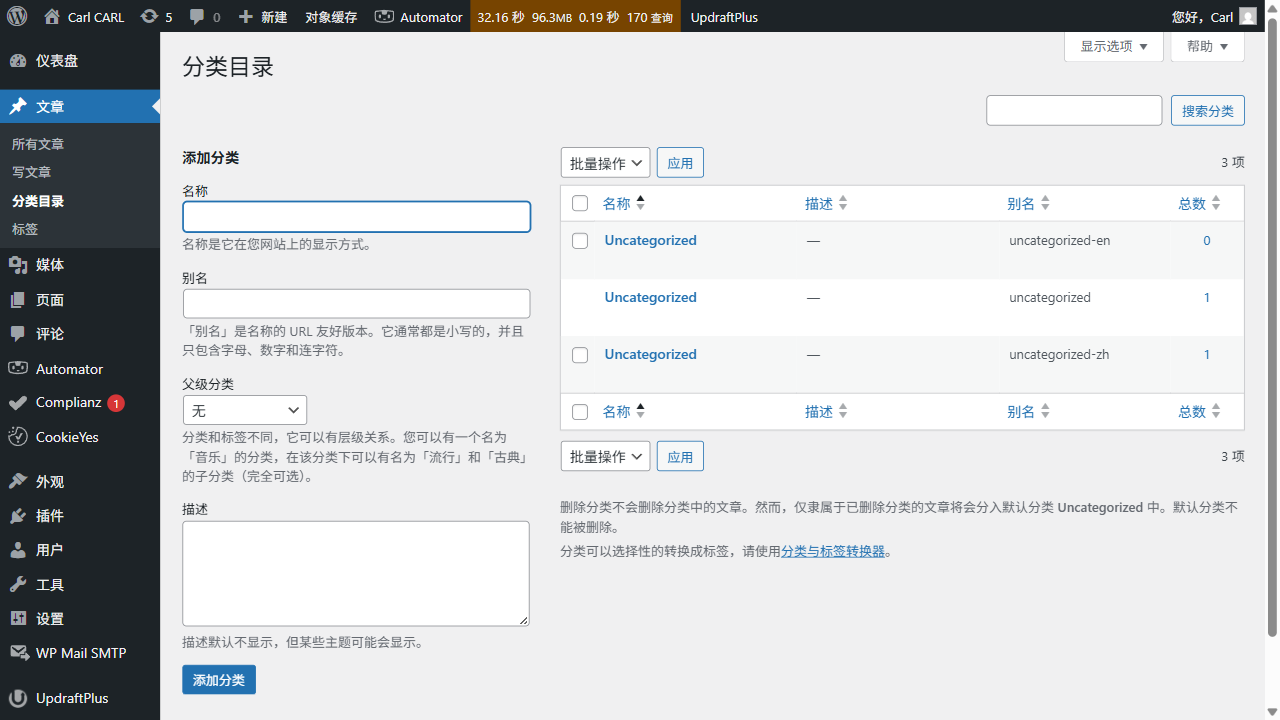Viewport: 1280px width, 720px height.
Task: Open the 分类与标签转换器 link
Action: click(833, 550)
